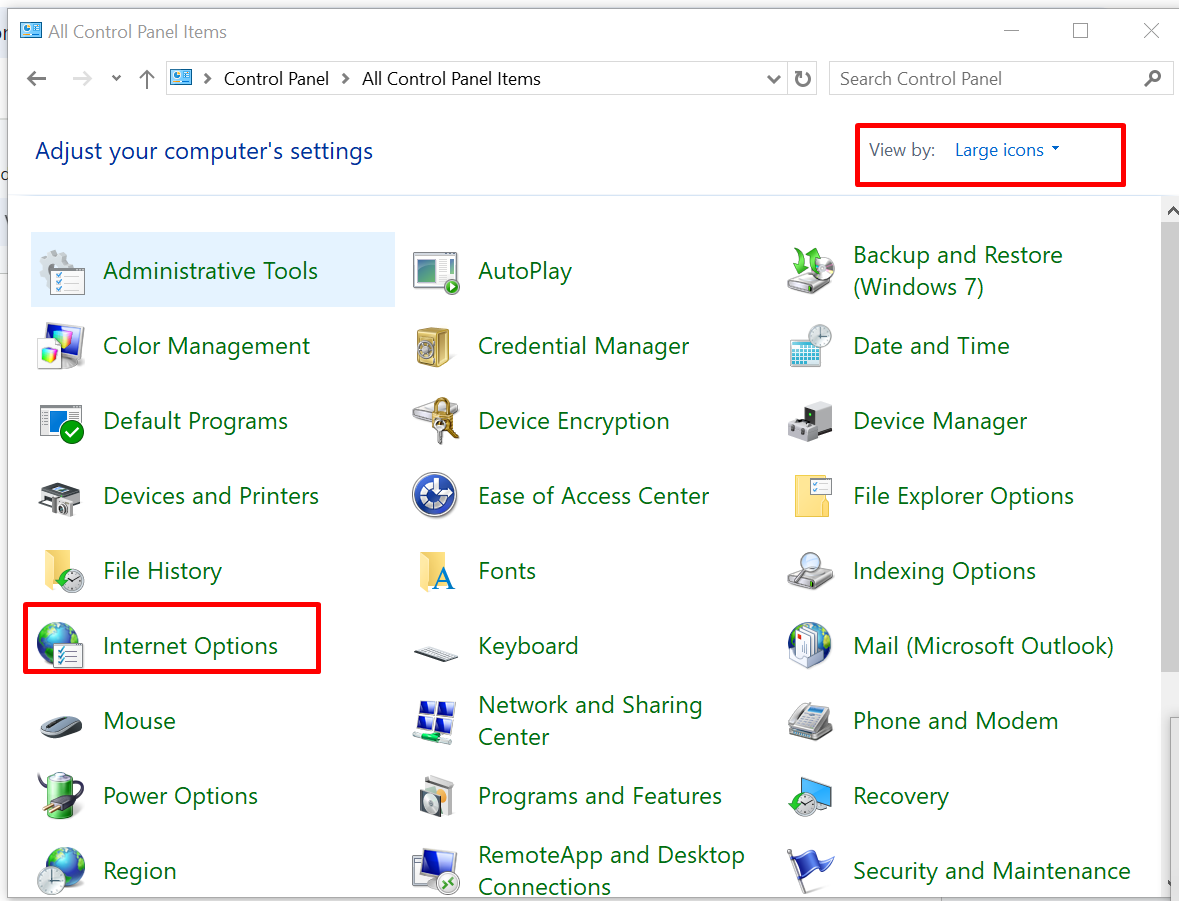Image resolution: width=1179 pixels, height=901 pixels.
Task: Open the Power Options link text
Action: (180, 796)
